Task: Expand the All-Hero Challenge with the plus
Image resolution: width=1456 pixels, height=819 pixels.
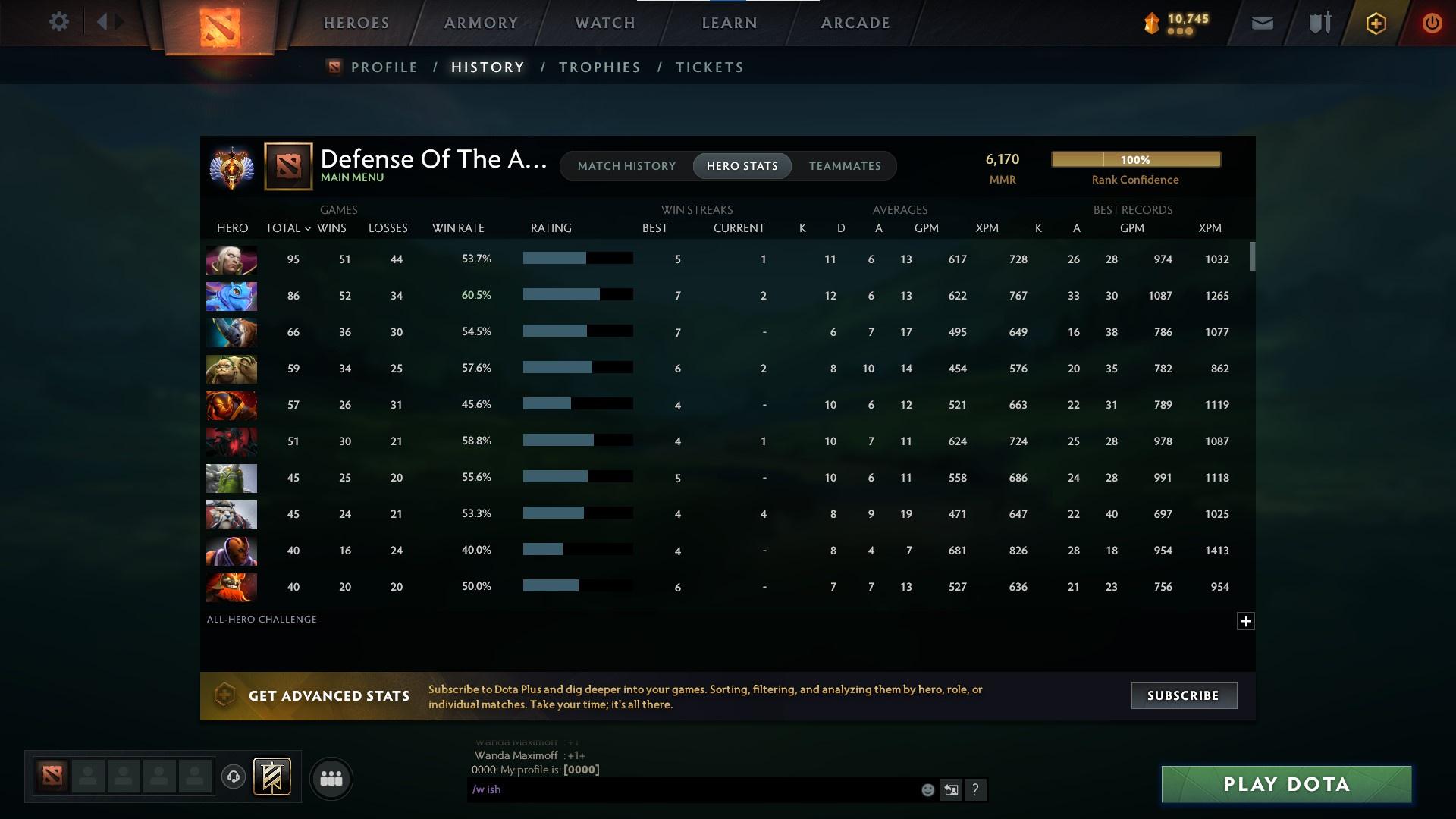Action: click(1246, 621)
